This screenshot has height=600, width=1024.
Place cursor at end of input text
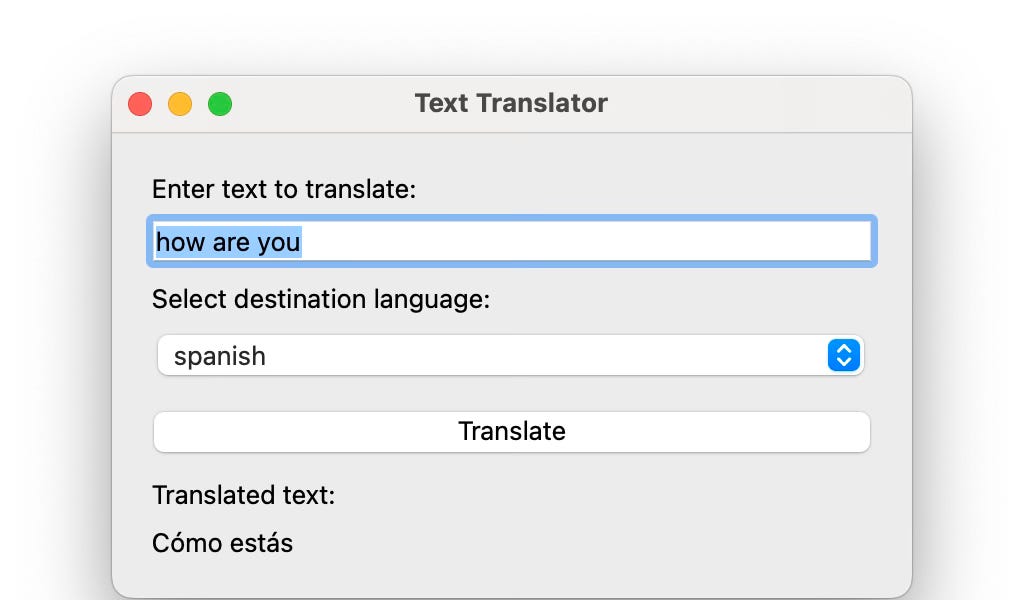click(x=302, y=241)
